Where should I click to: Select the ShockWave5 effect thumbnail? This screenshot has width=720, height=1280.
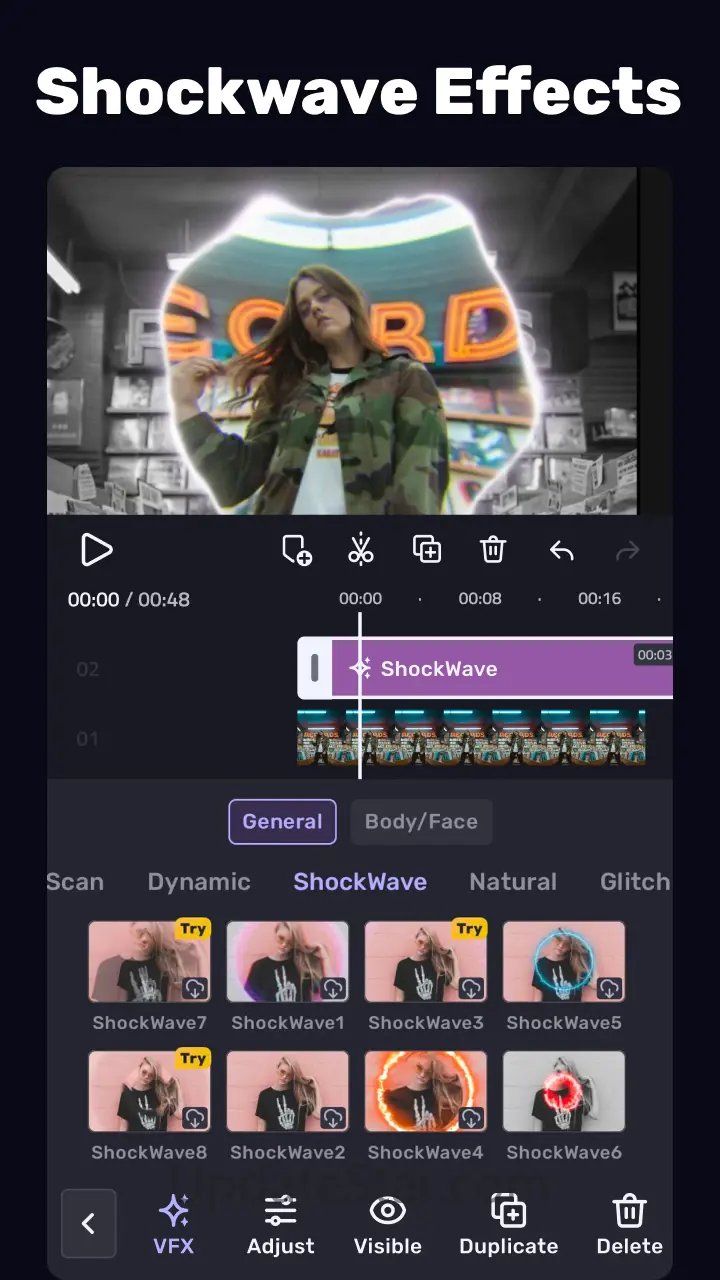pos(564,962)
